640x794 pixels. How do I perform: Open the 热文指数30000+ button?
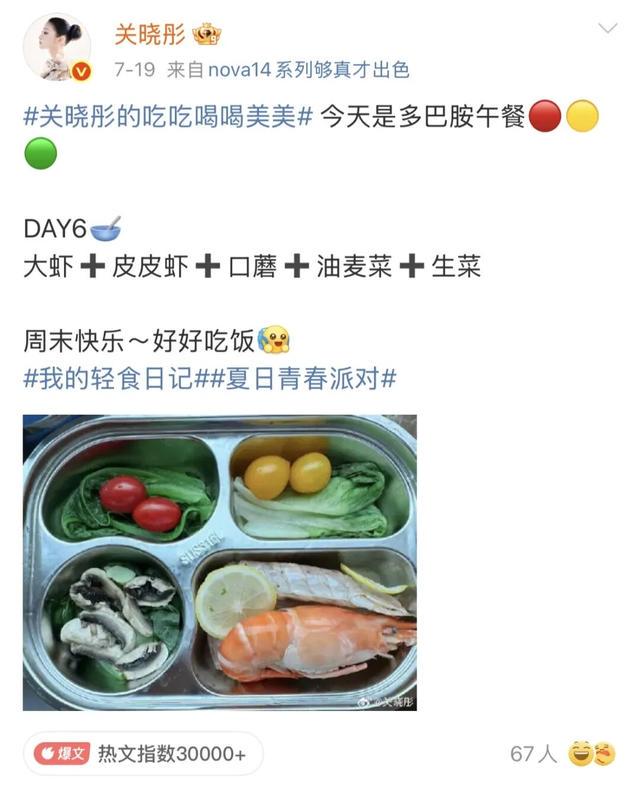[143, 753]
